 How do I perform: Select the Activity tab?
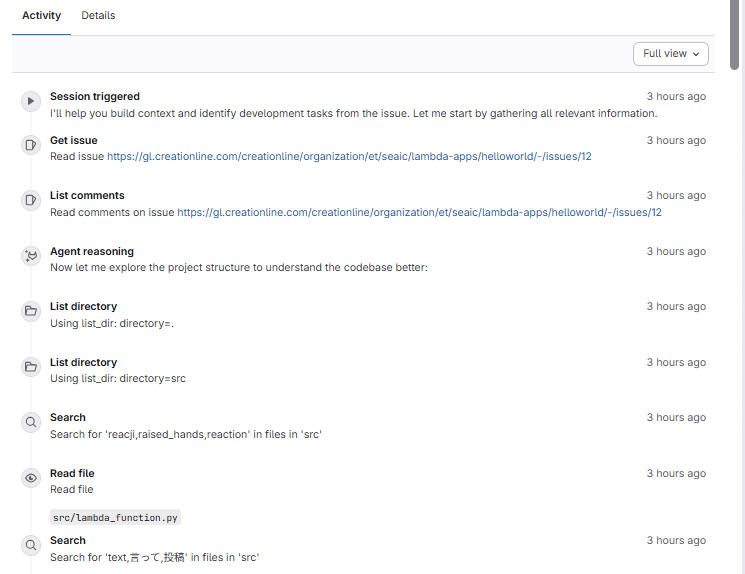(x=41, y=16)
